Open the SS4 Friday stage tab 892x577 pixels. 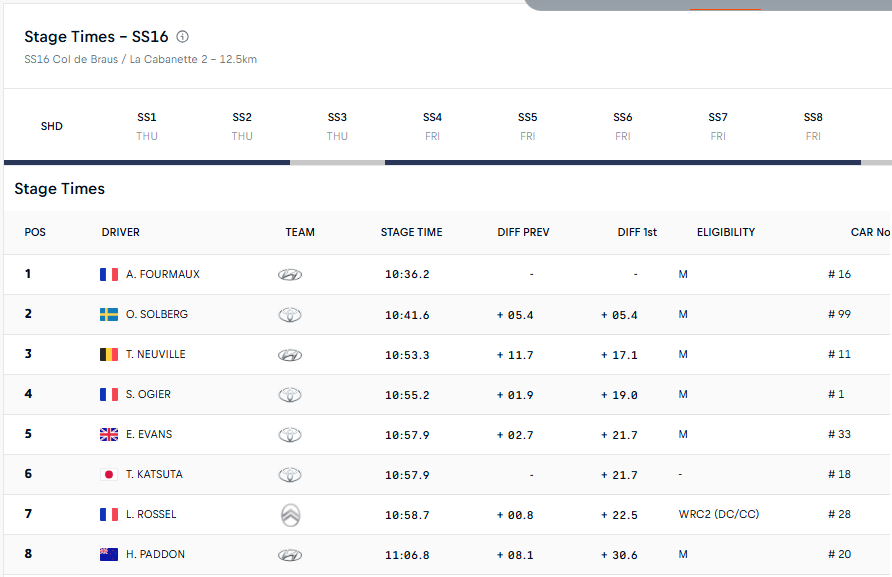[x=432, y=126]
